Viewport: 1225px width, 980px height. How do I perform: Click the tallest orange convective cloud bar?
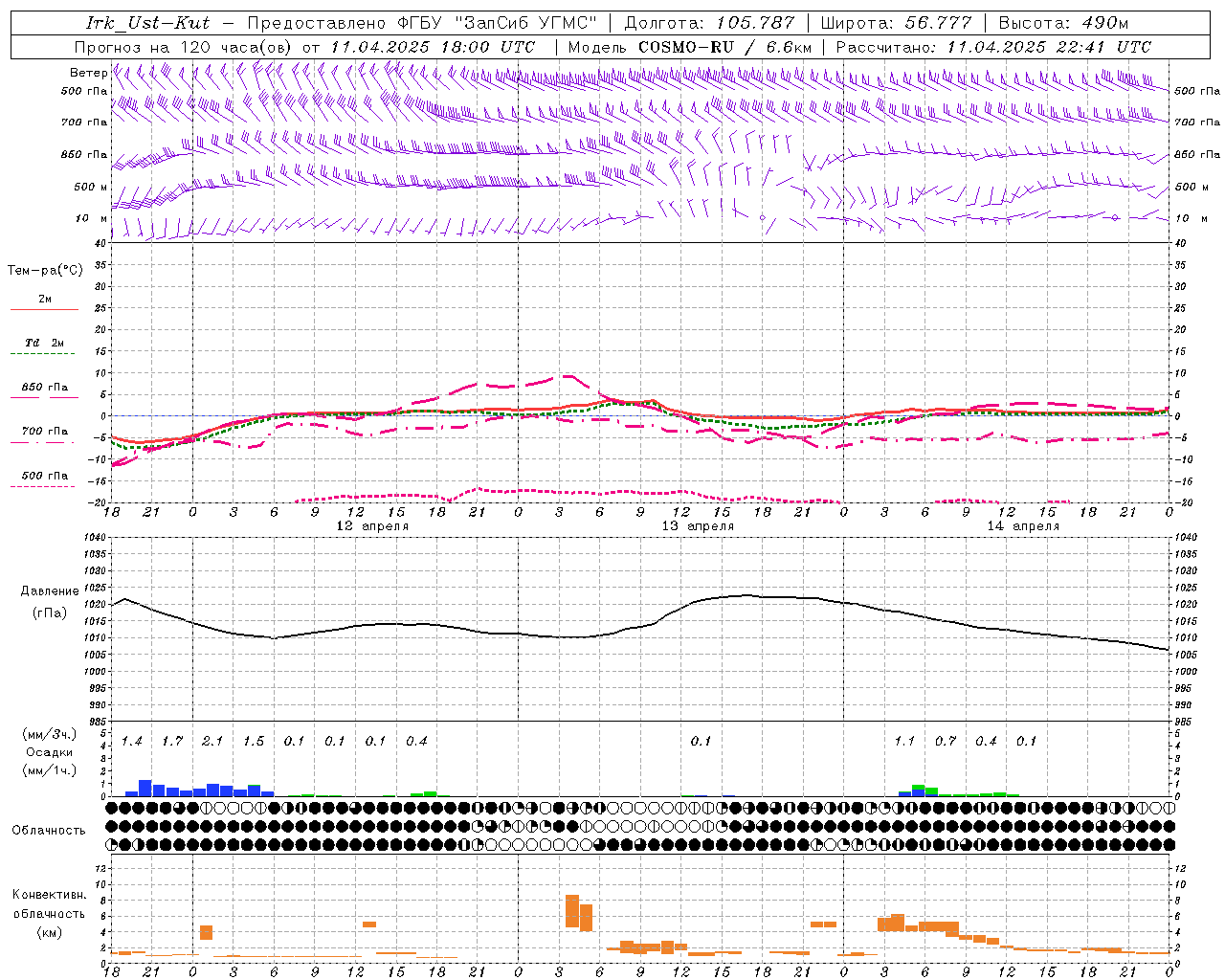tap(572, 911)
